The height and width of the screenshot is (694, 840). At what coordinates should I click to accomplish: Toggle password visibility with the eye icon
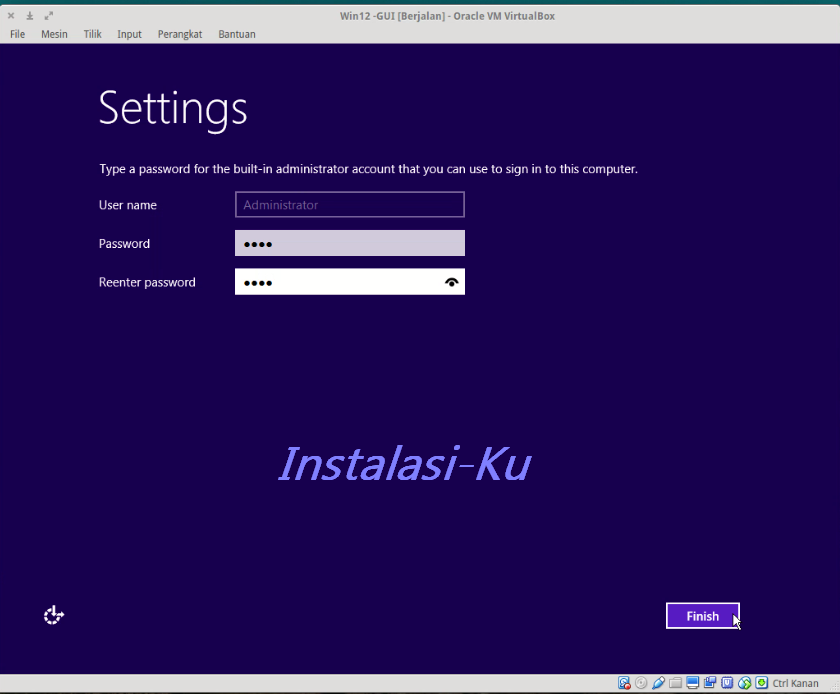451,282
